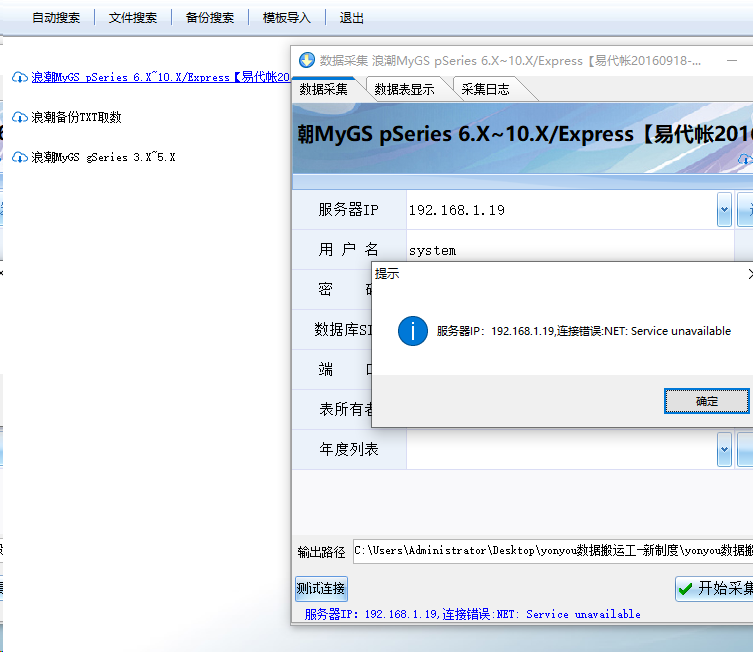Click the error message text in dialog
Viewport: 753px width, 652px height.
click(x=583, y=331)
